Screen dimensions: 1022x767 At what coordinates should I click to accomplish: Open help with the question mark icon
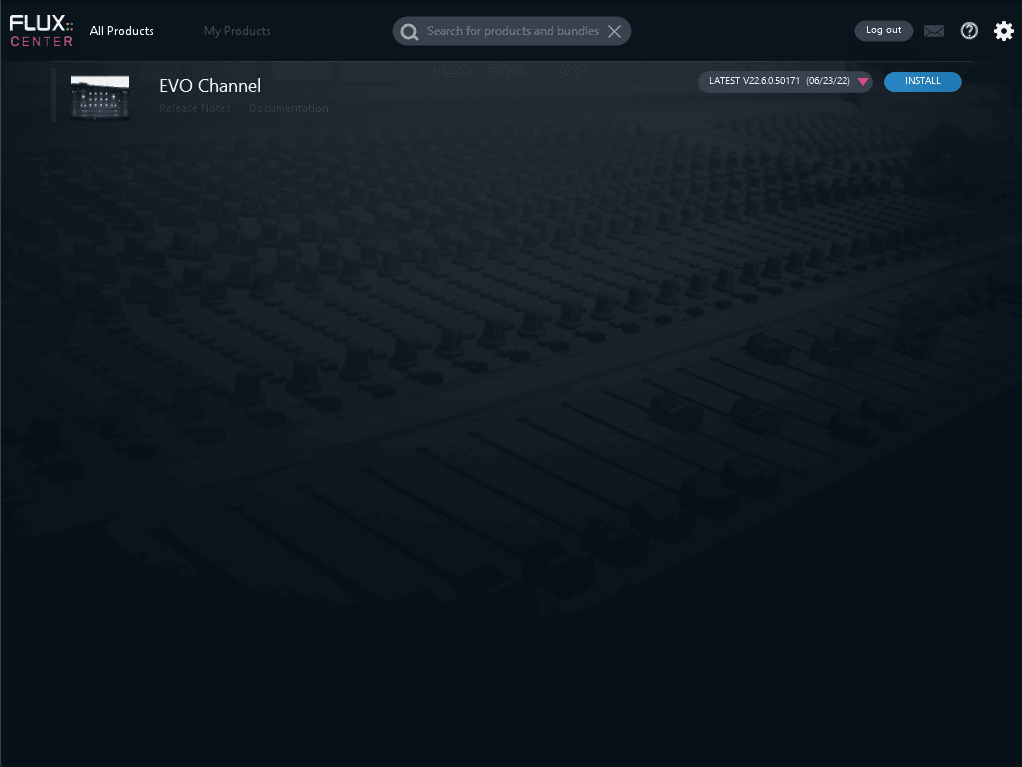pyautogui.click(x=968, y=31)
